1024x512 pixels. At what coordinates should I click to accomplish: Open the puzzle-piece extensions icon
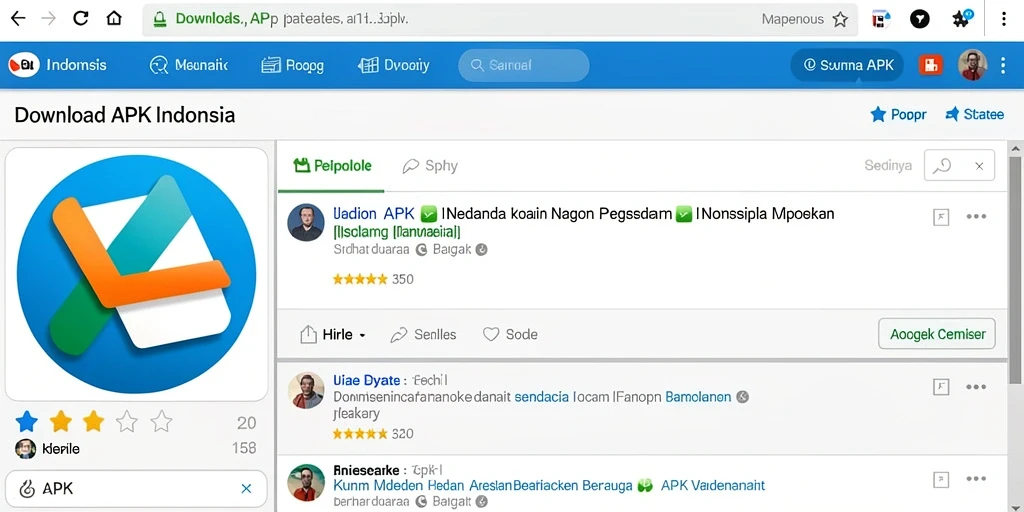[x=961, y=18]
